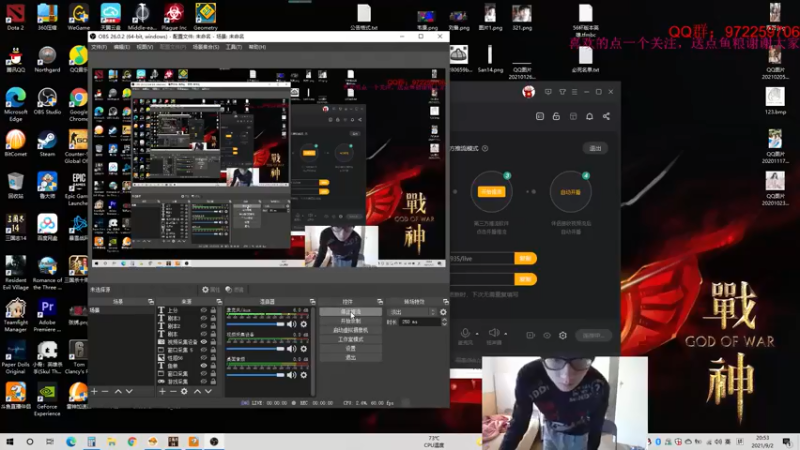Image resolution: width=800 pixels, height=450 pixels.
Task: Open the Windows Start menu
Action: click(10, 441)
